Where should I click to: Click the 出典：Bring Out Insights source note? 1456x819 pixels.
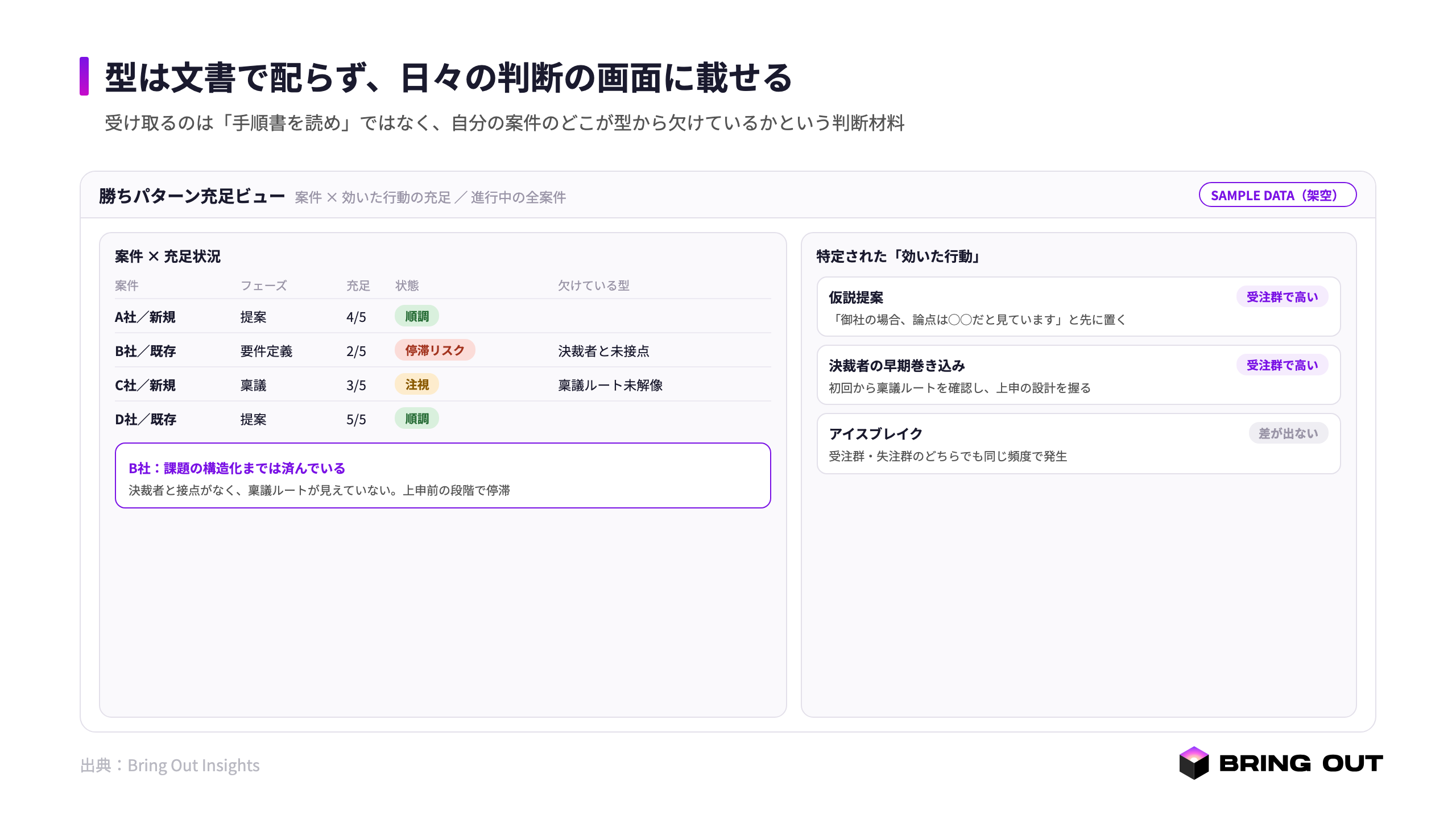(x=169, y=766)
